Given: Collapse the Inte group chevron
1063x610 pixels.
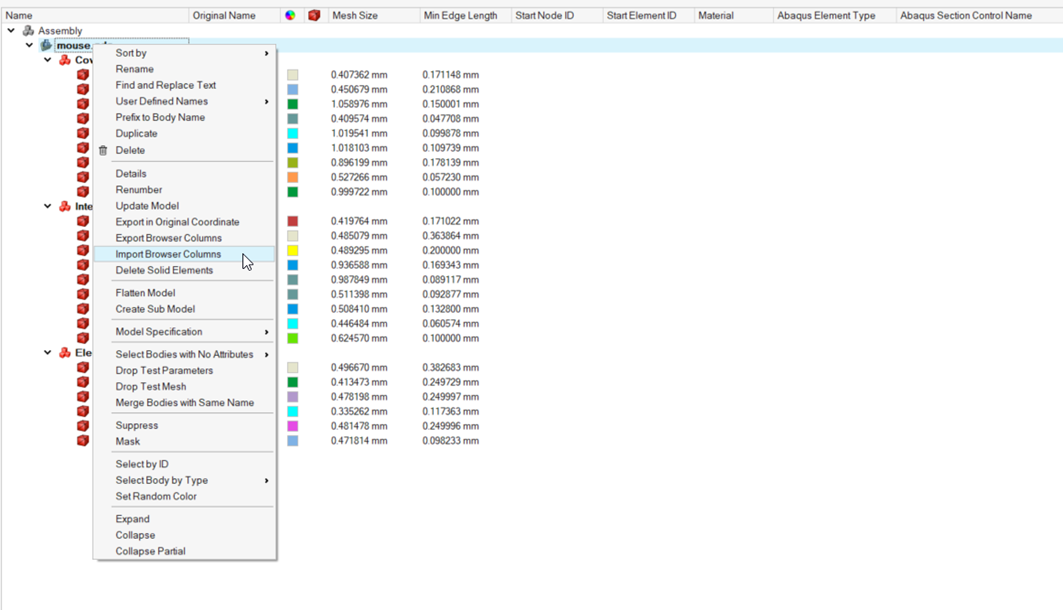Looking at the screenshot, I should point(47,207).
